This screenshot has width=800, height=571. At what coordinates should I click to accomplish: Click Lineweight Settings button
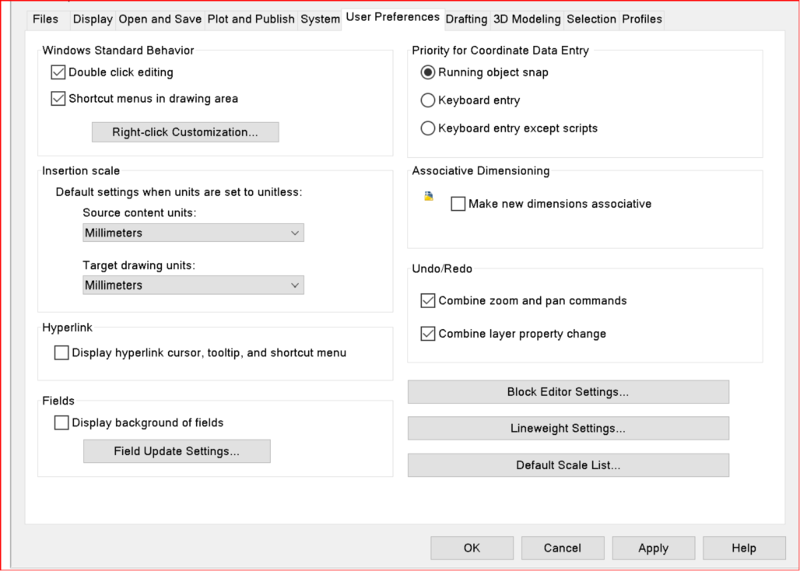(568, 428)
